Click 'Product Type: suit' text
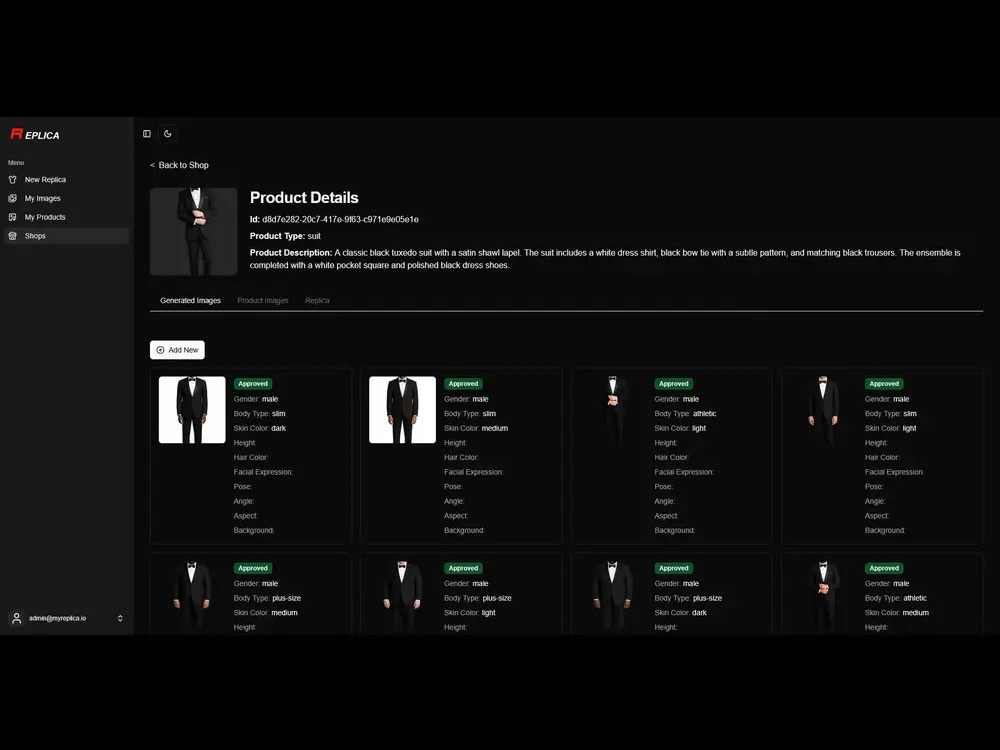 [285, 236]
